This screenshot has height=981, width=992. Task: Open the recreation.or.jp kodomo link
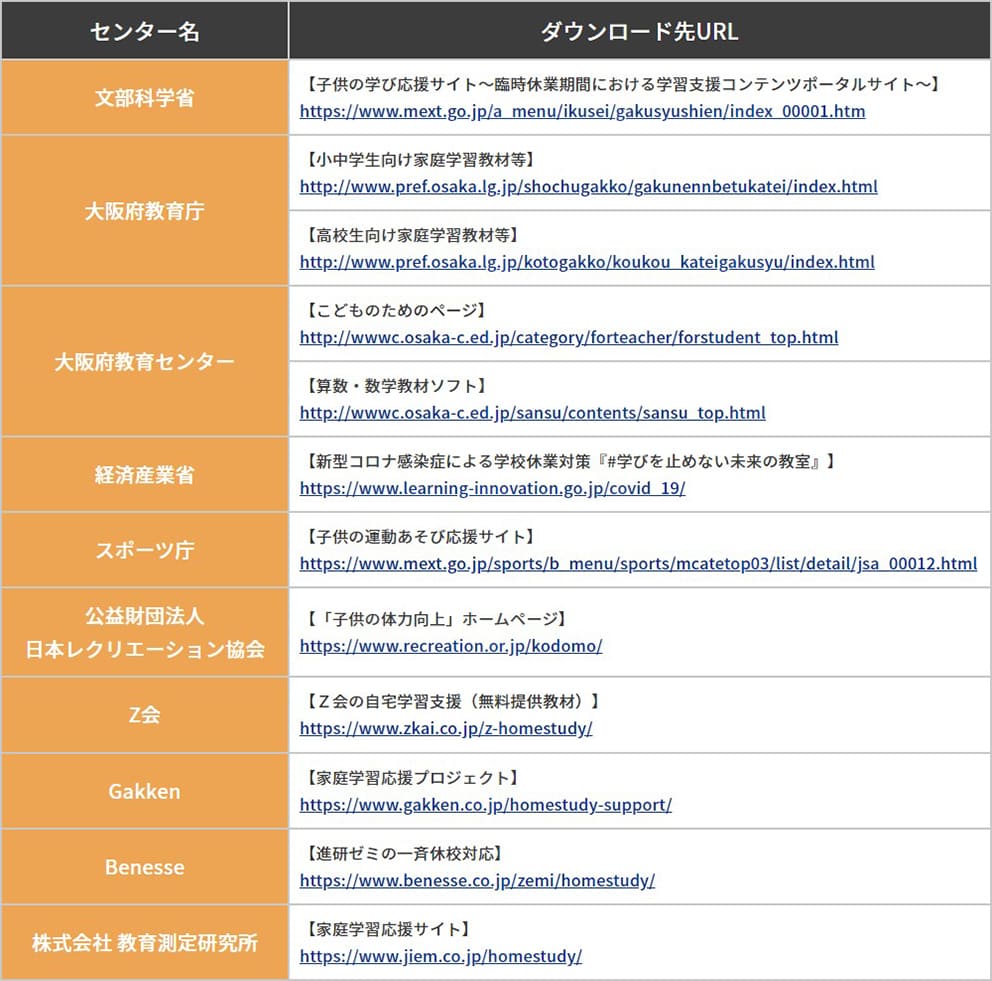451,646
